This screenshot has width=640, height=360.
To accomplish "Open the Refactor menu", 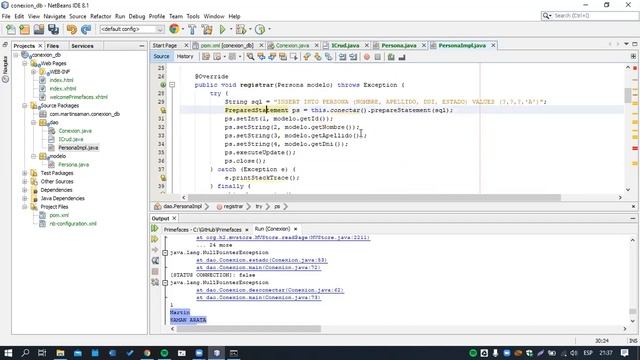I will tap(100, 16).
